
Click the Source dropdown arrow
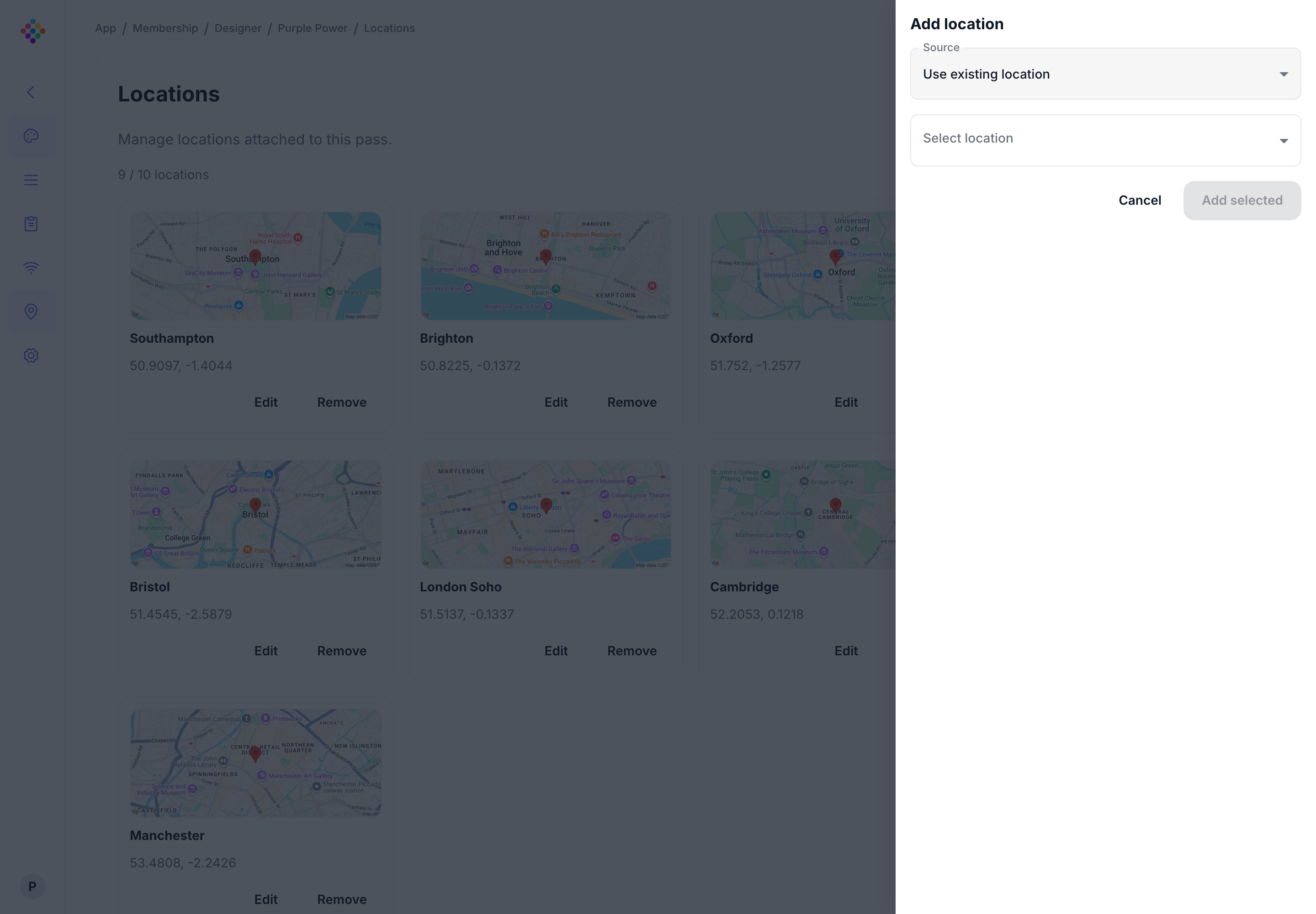tap(1284, 74)
